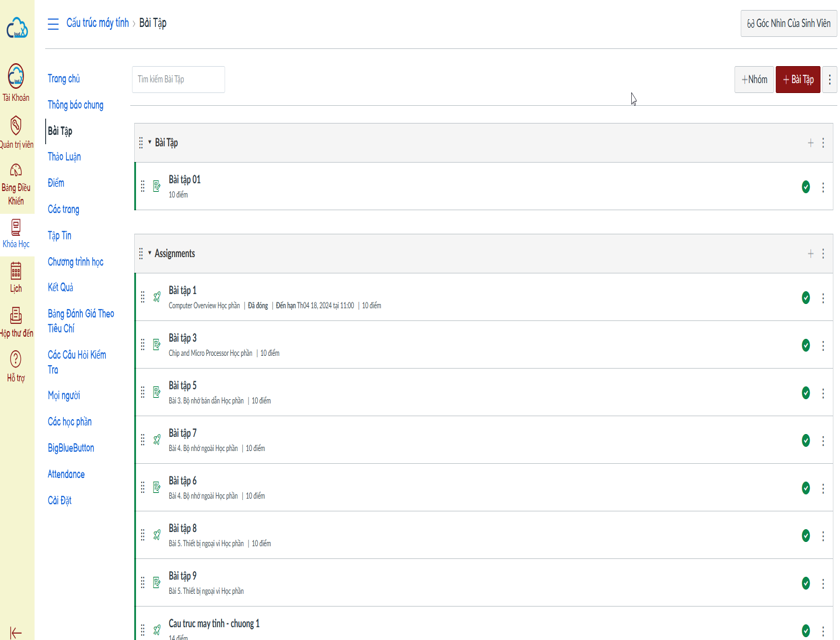Open Bảng Điều Khiển dashboard icon
The image size is (840, 640).
[16, 171]
